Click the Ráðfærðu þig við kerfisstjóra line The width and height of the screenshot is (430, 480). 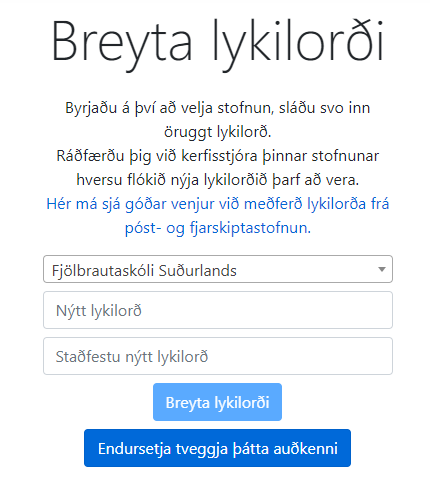click(x=217, y=156)
